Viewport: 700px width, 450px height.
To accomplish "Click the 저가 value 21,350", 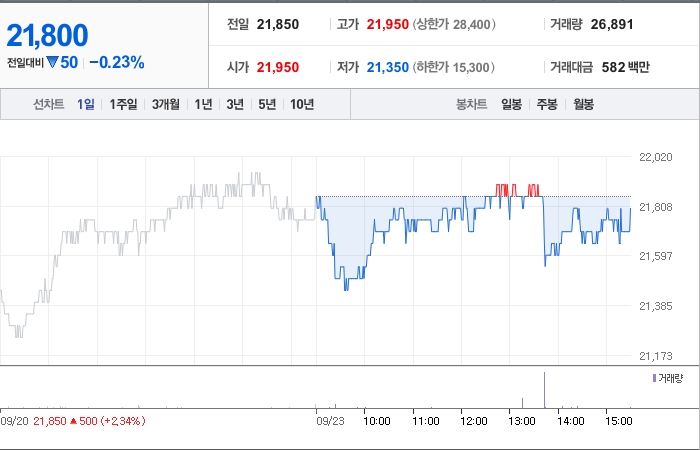I will tap(388, 67).
